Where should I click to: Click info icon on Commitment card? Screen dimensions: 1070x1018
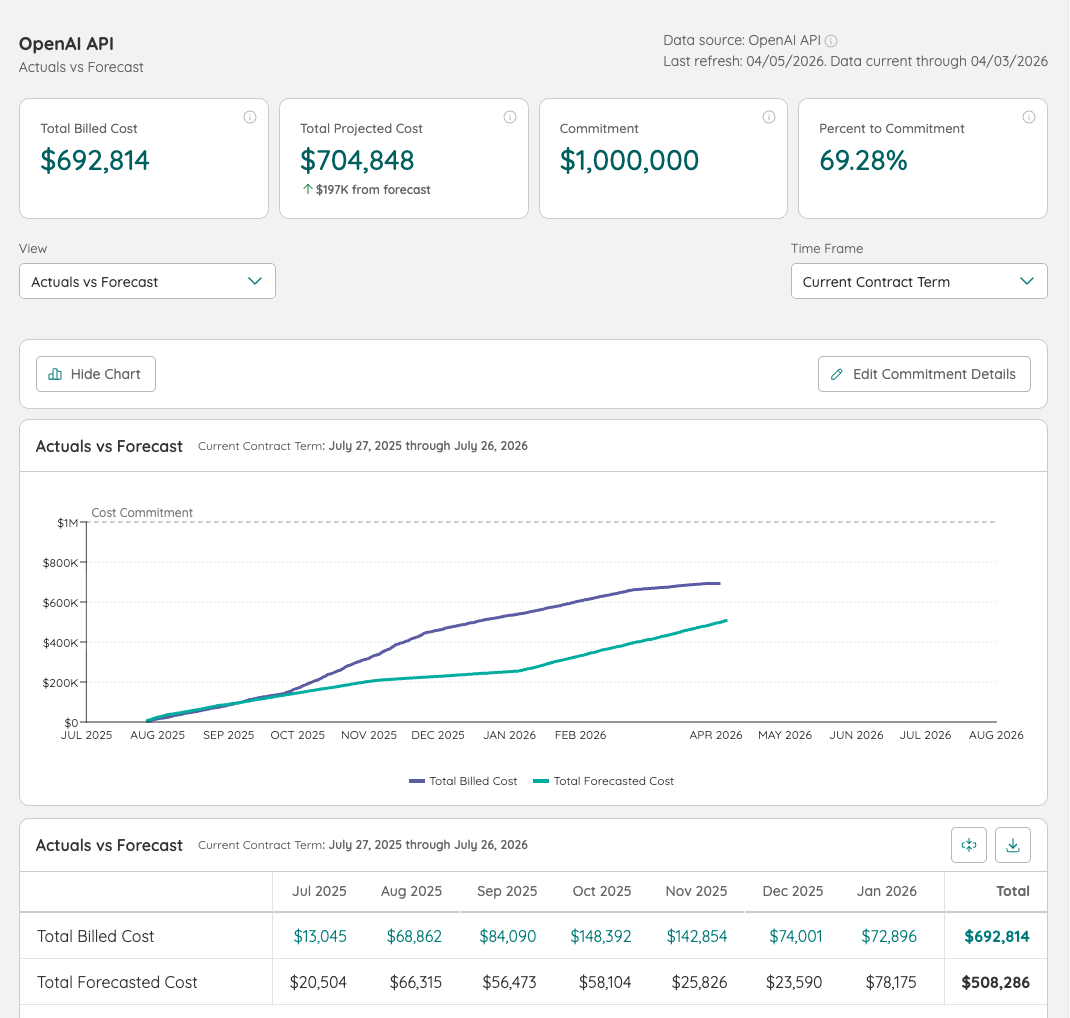tap(769, 117)
